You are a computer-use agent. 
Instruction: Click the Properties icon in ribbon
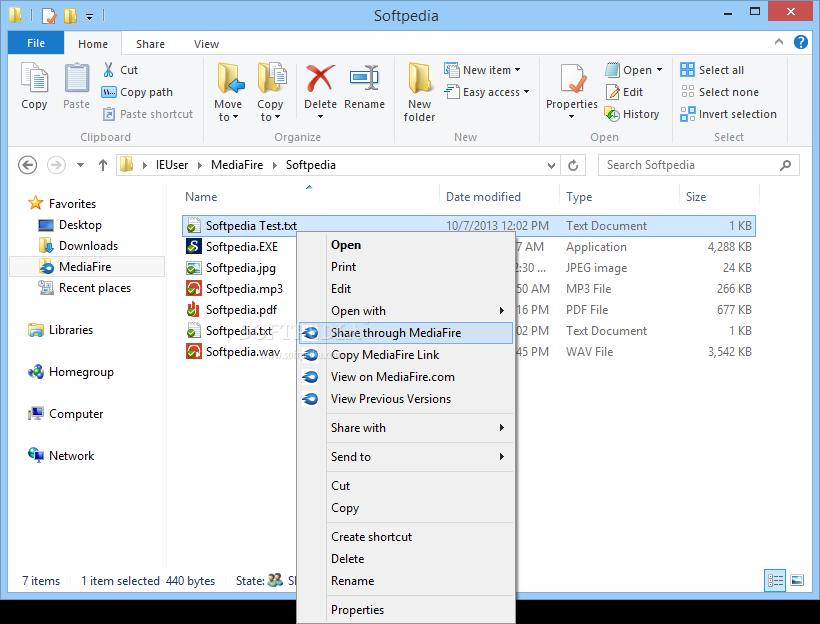572,78
